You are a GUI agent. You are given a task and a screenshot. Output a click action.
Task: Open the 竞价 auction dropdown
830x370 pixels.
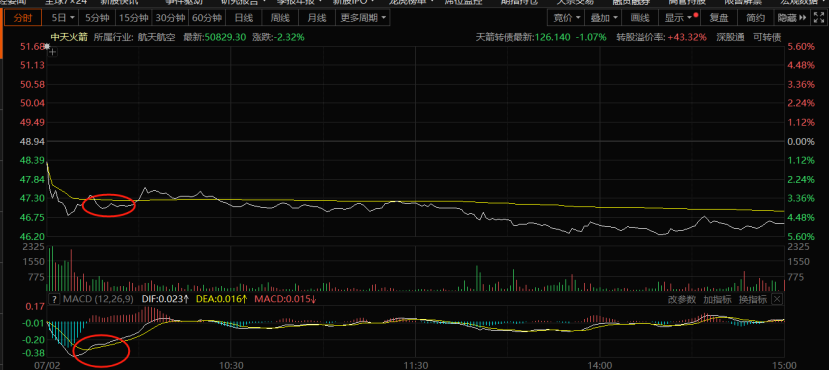coord(566,18)
